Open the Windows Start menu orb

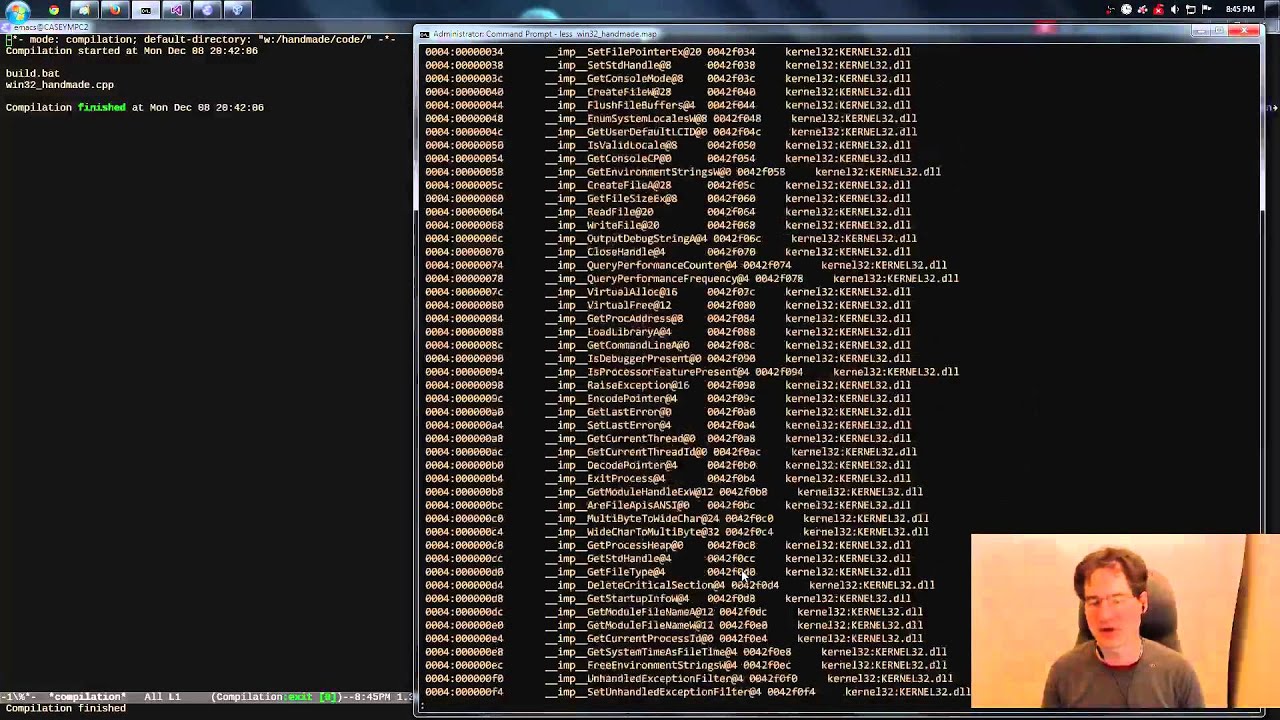point(18,11)
